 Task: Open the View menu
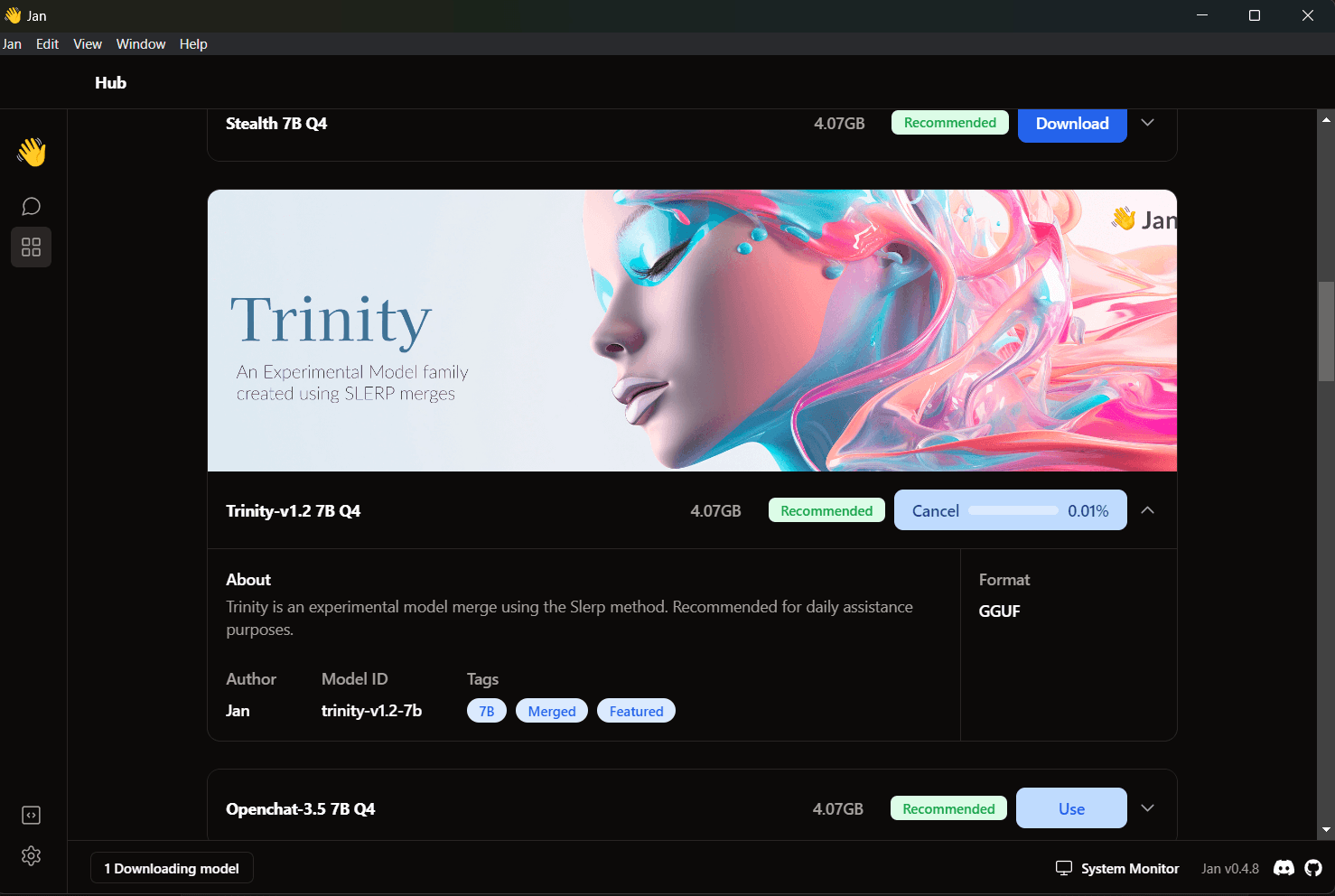88,44
